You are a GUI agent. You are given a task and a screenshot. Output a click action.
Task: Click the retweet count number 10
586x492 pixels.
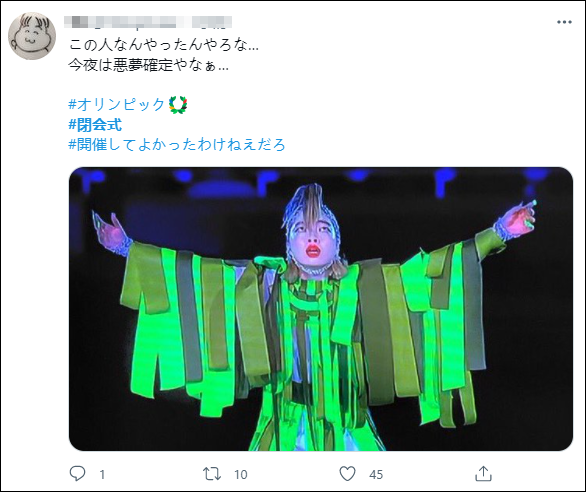click(x=241, y=474)
